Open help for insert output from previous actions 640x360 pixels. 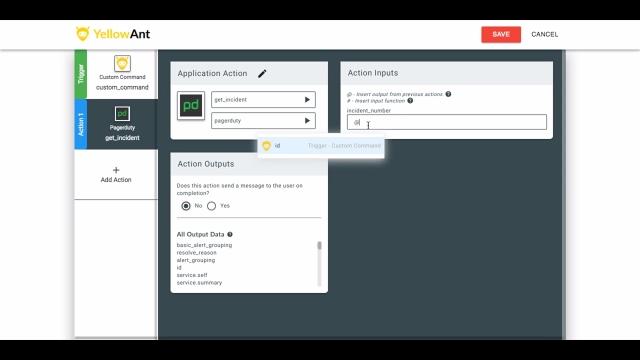(x=448, y=94)
